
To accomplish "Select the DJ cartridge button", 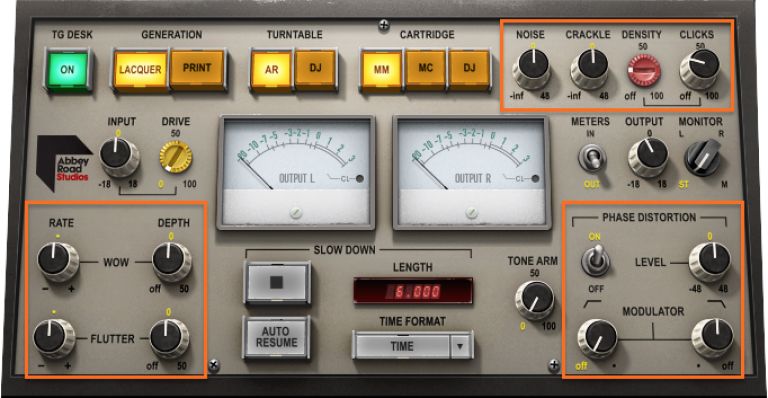I will point(469,69).
